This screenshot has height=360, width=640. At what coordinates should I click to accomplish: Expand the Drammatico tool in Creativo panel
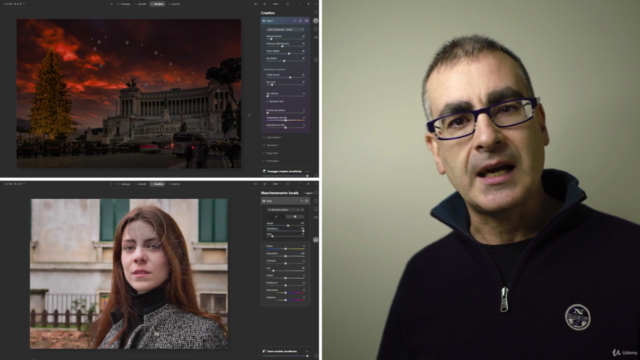pyautogui.click(x=272, y=161)
